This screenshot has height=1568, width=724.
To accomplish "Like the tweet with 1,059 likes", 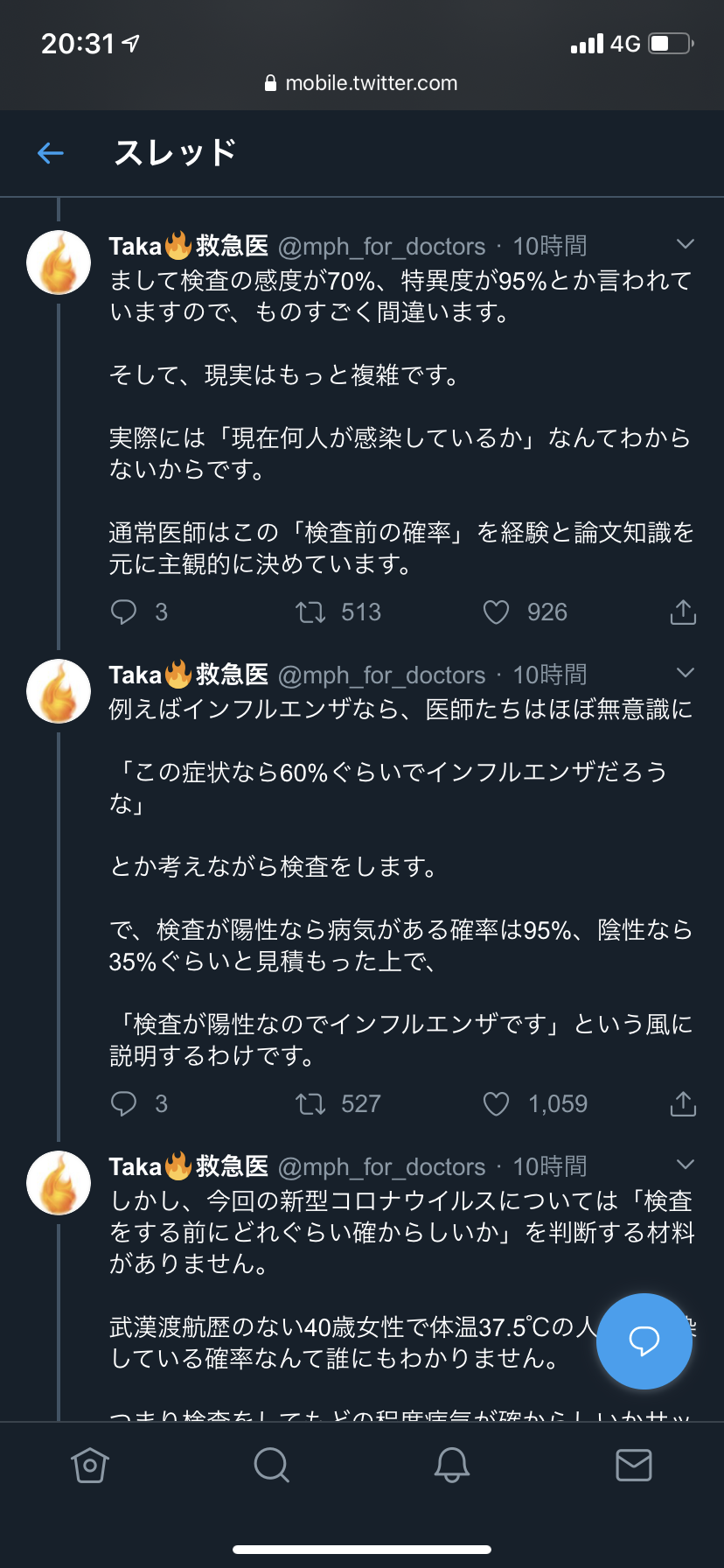I will pyautogui.click(x=496, y=1103).
